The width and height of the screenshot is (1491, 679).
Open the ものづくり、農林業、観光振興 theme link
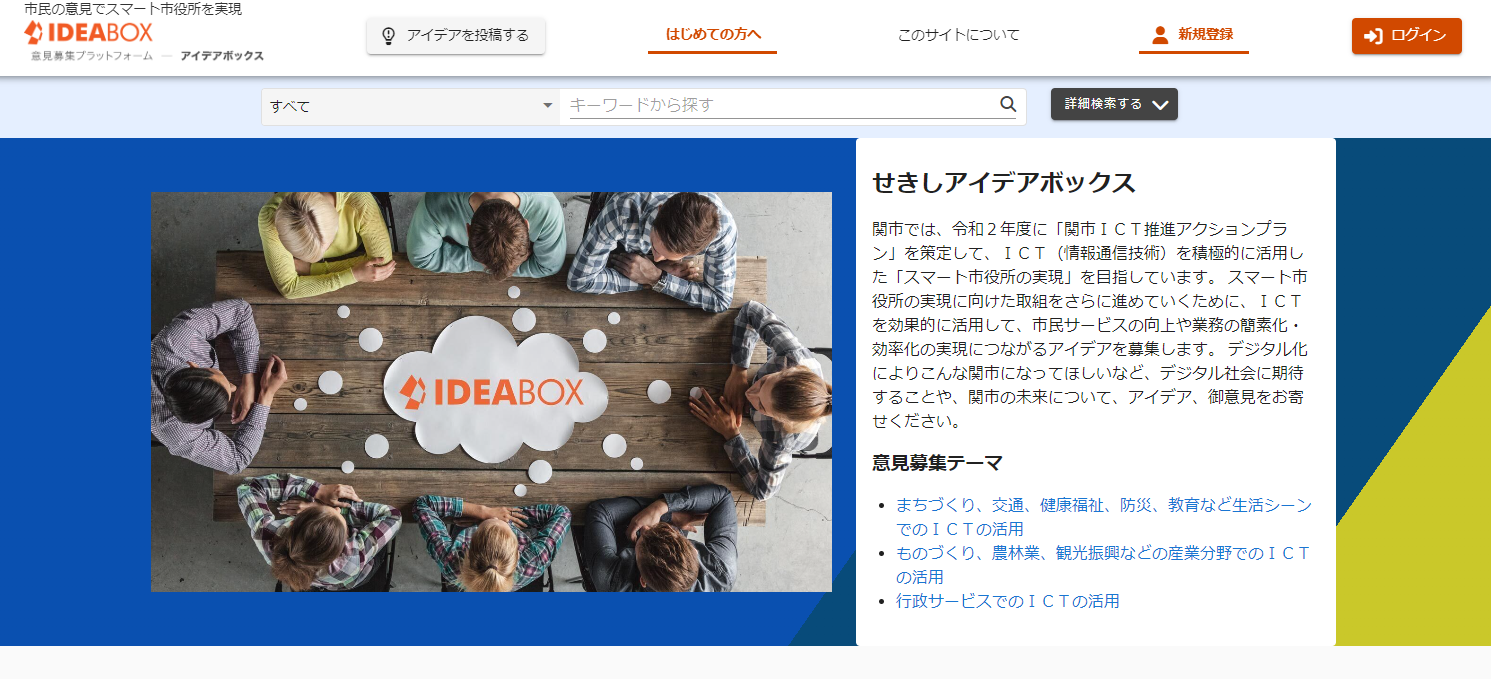(1104, 565)
